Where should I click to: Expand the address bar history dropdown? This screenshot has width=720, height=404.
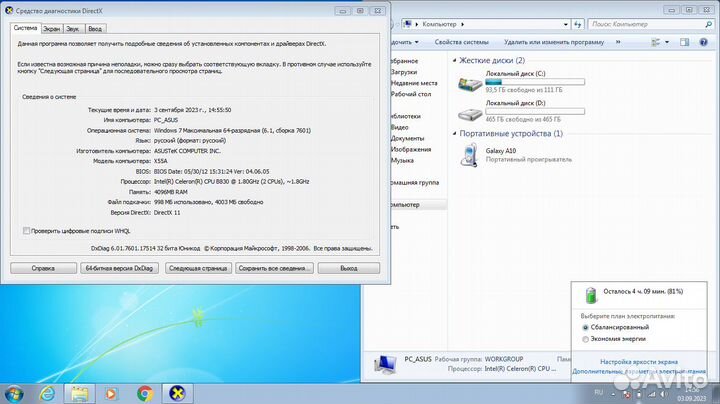[x=566, y=24]
